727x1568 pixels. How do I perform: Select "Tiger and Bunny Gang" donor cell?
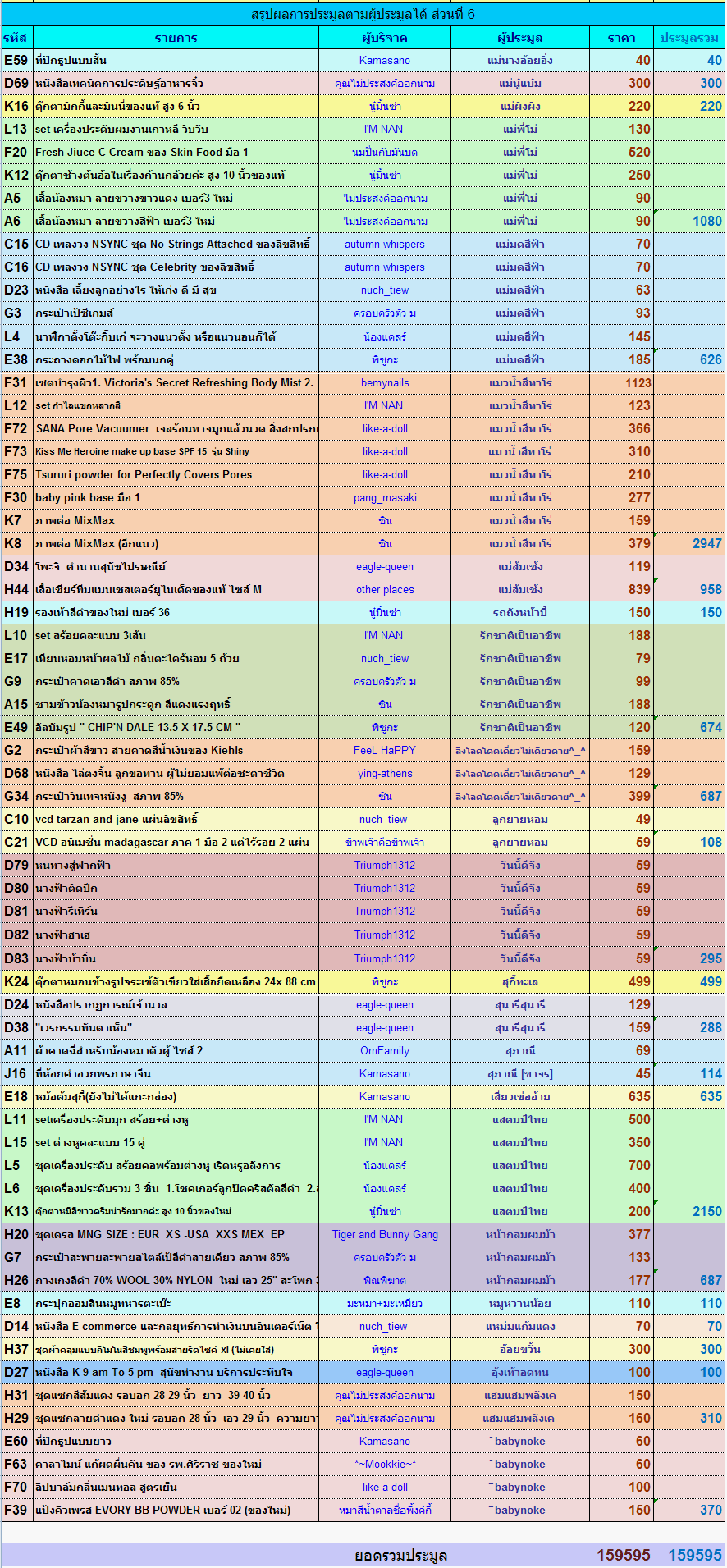click(385, 1234)
